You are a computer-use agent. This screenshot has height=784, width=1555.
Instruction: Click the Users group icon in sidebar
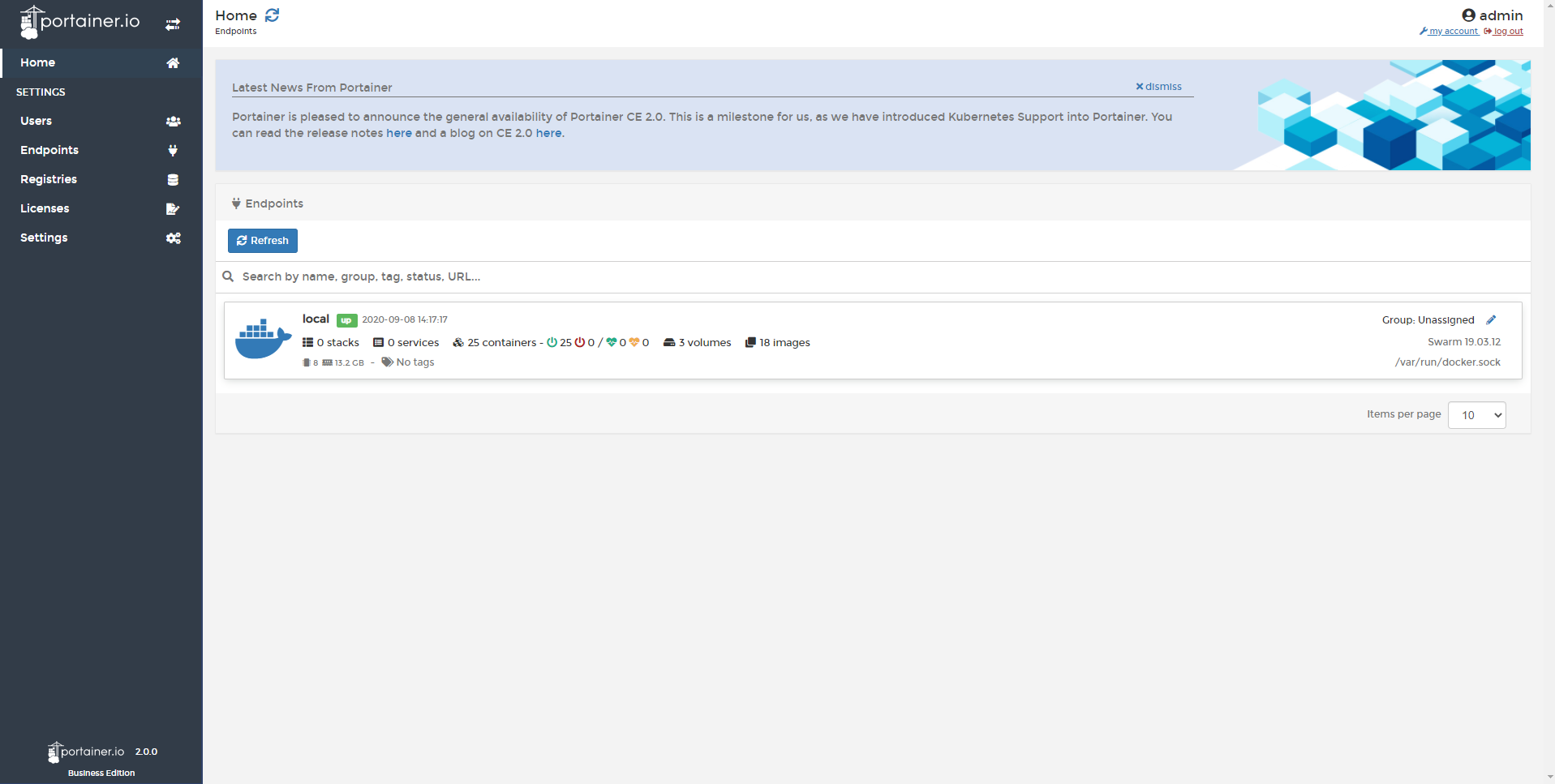[173, 122]
